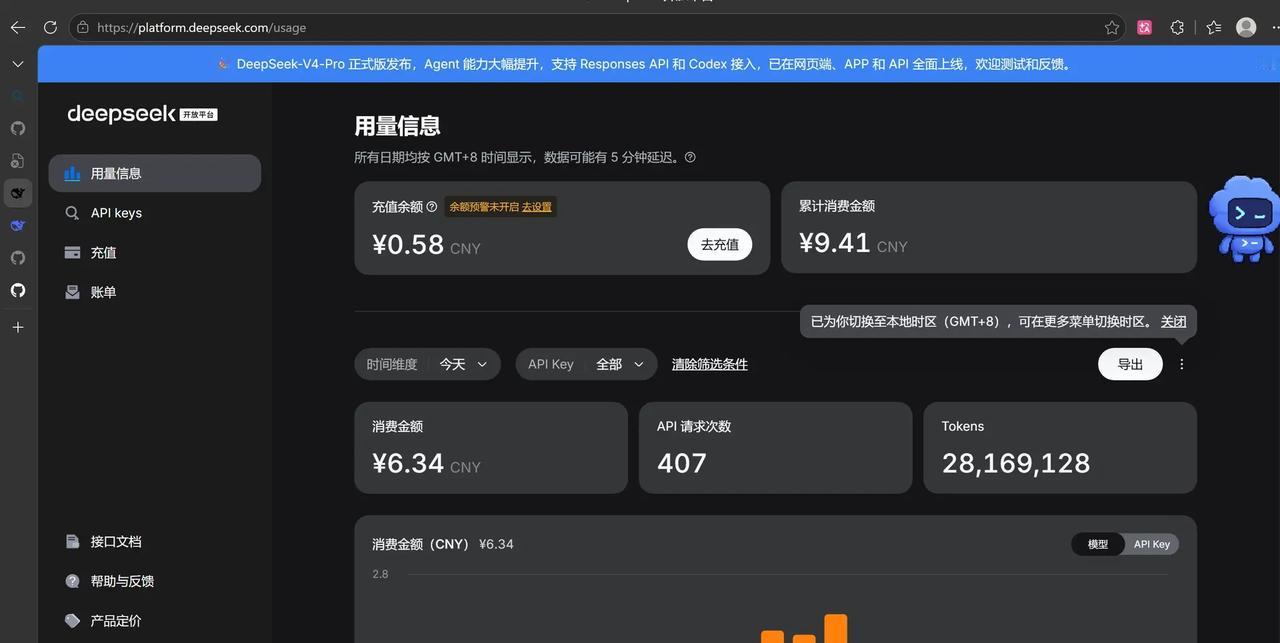The image size is (1280, 643).
Task: Click the tallest orange chart bar
Action: click(836, 629)
